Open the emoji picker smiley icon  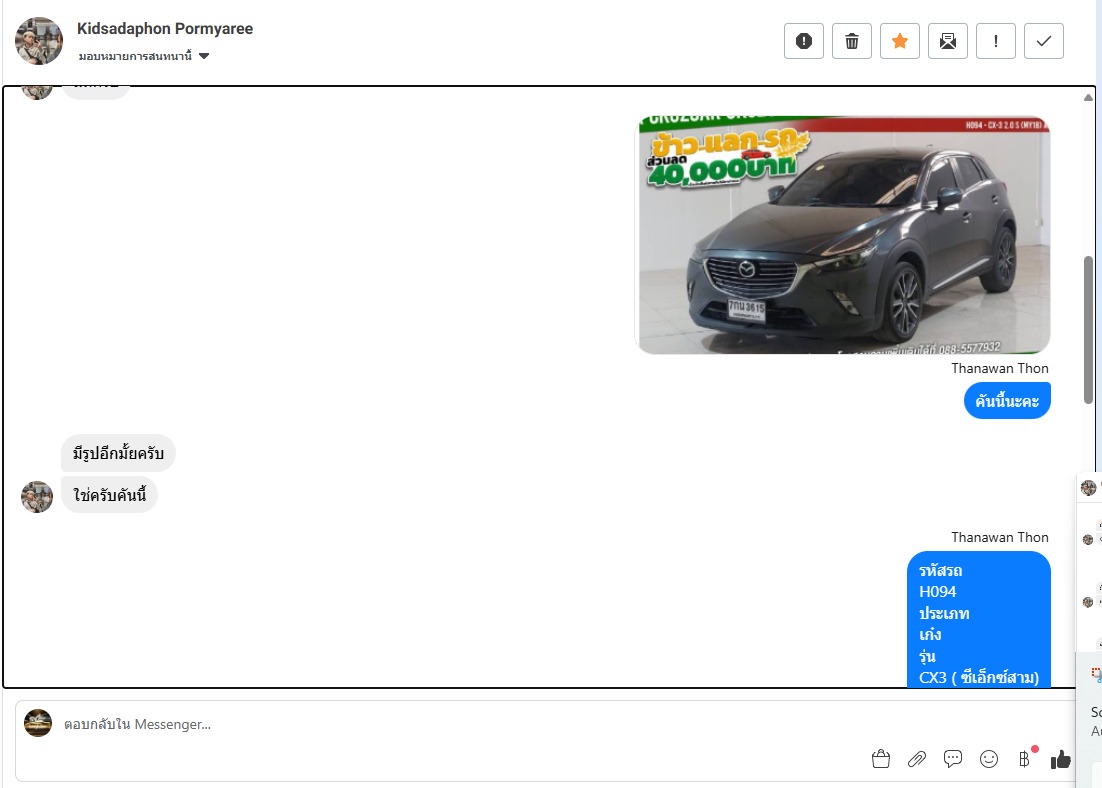tap(989, 759)
